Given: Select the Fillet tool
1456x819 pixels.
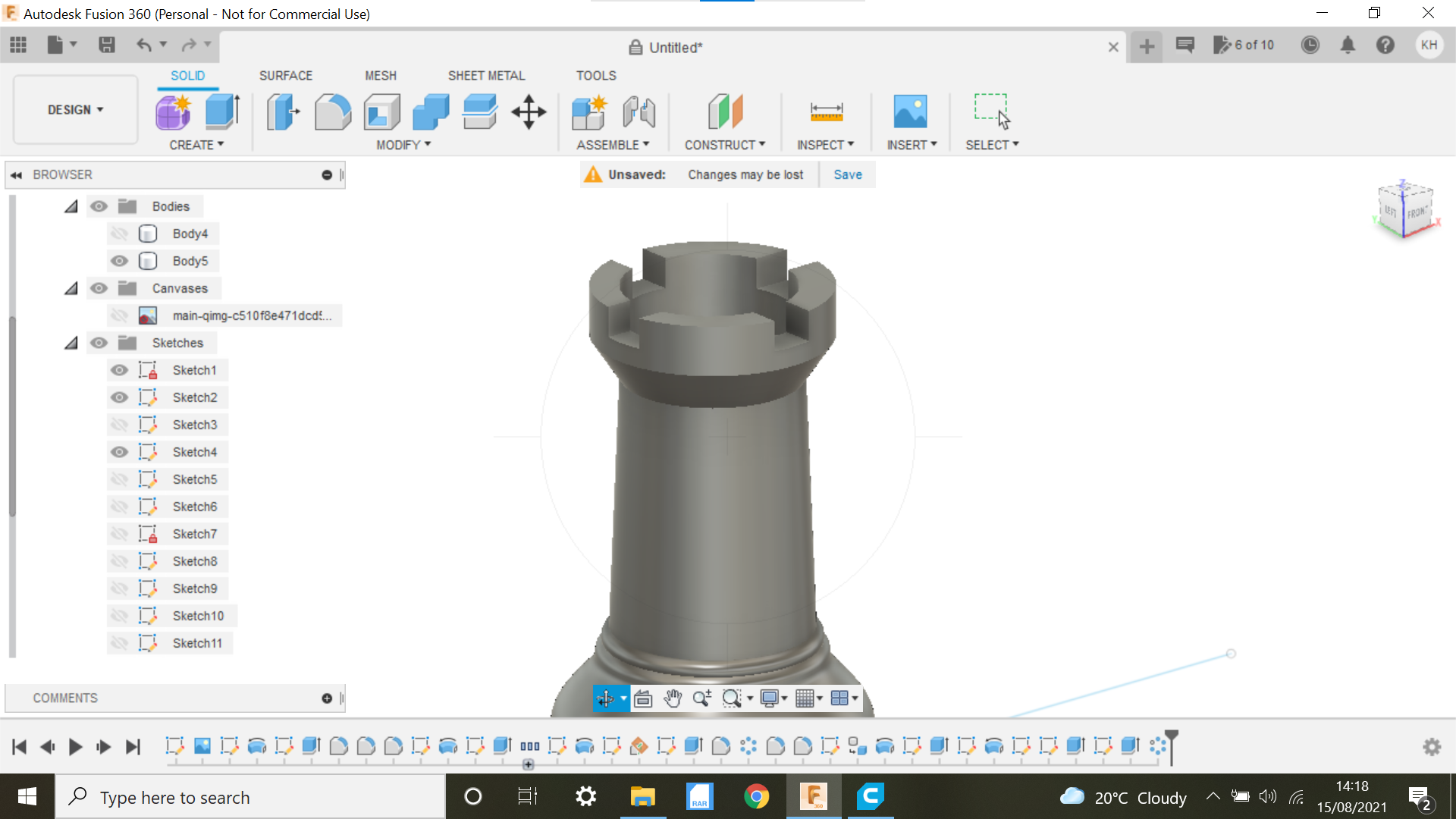Looking at the screenshot, I should click(x=333, y=112).
